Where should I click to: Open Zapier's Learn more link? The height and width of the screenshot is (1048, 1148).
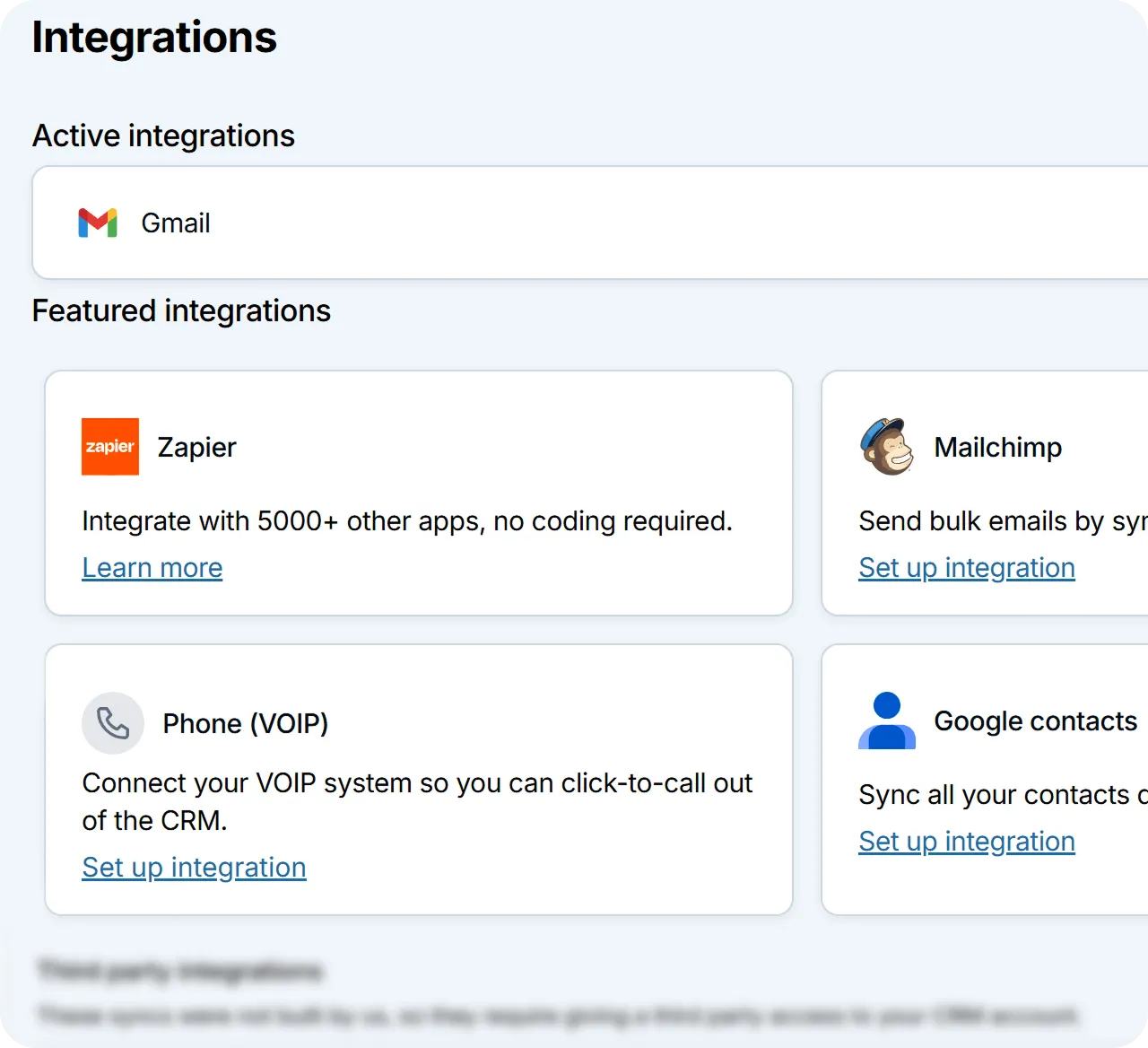tap(152, 568)
